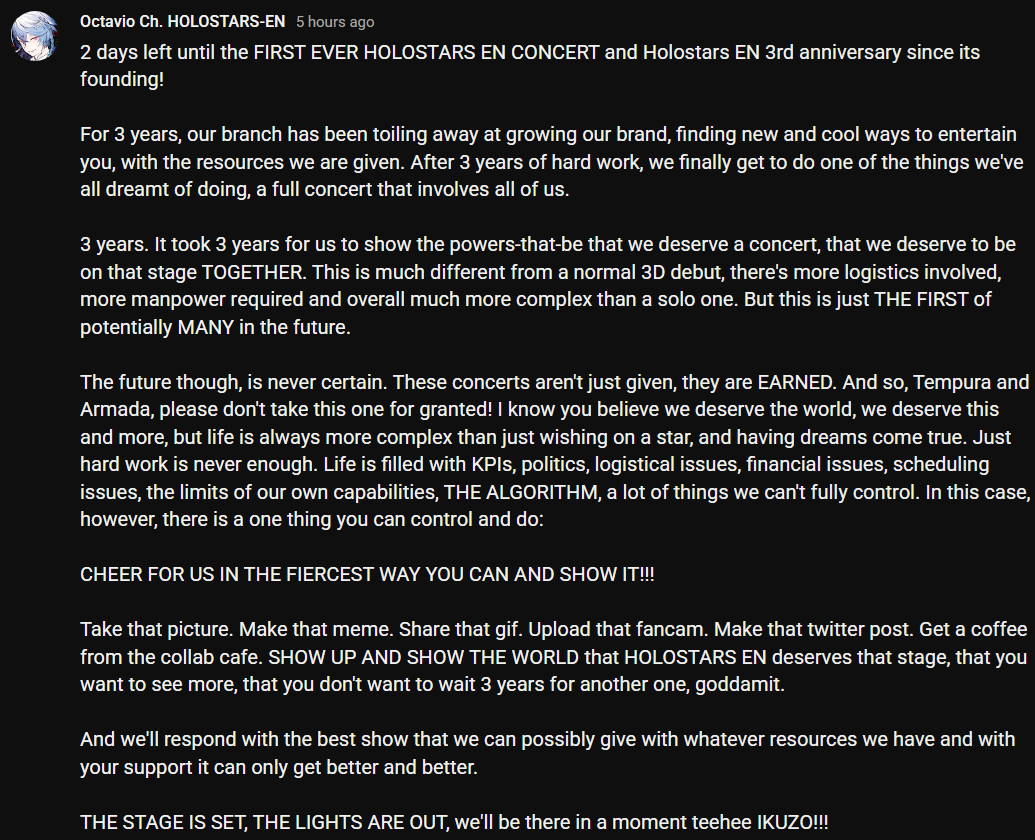Click the word 'EARNED' in the post

pyautogui.click(x=795, y=382)
